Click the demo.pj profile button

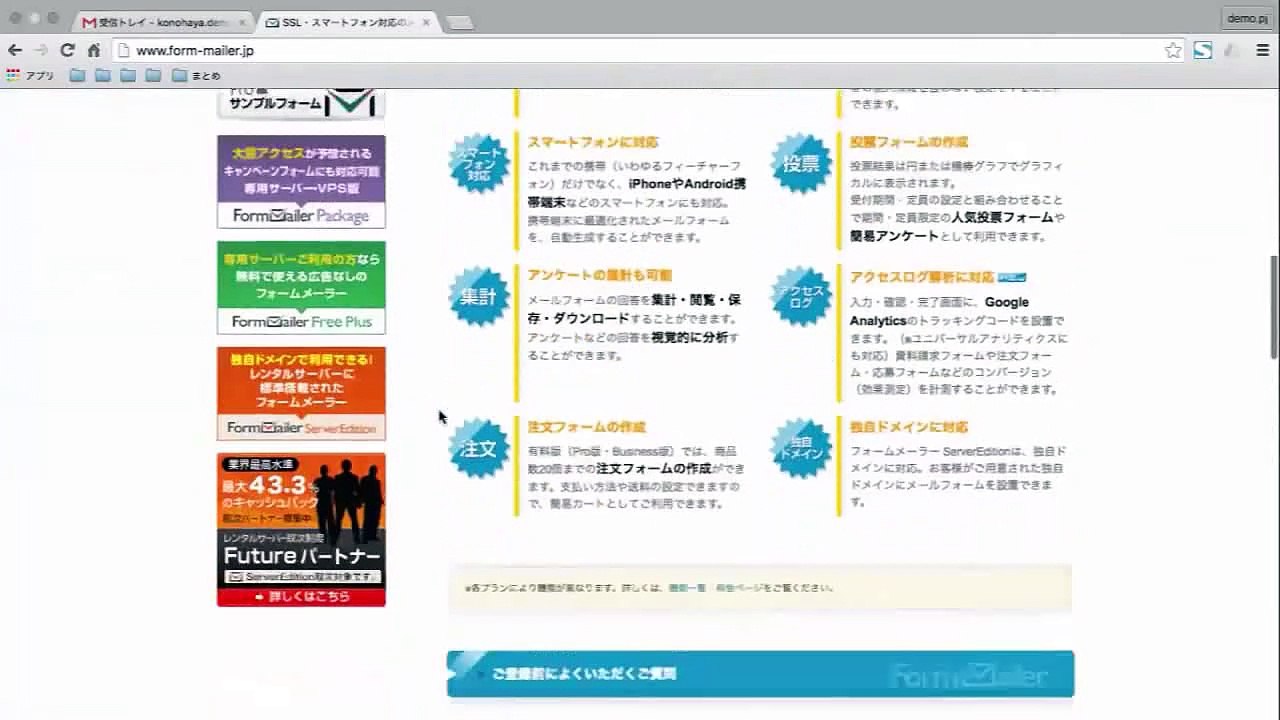[1247, 18]
